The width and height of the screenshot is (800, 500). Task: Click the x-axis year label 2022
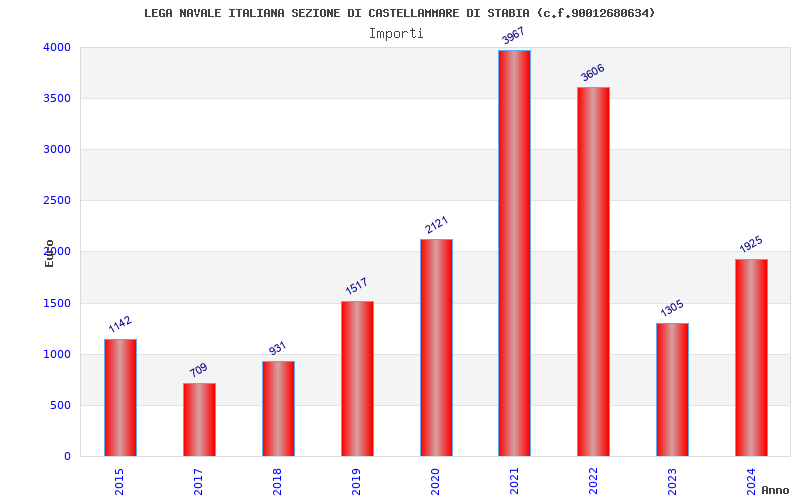[593, 482]
